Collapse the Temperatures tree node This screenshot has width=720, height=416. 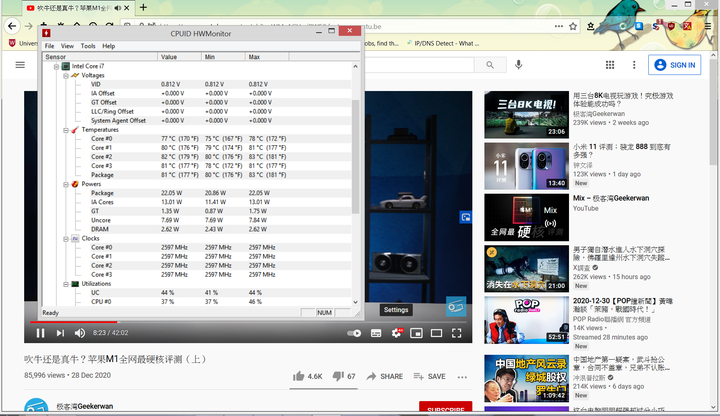66,130
